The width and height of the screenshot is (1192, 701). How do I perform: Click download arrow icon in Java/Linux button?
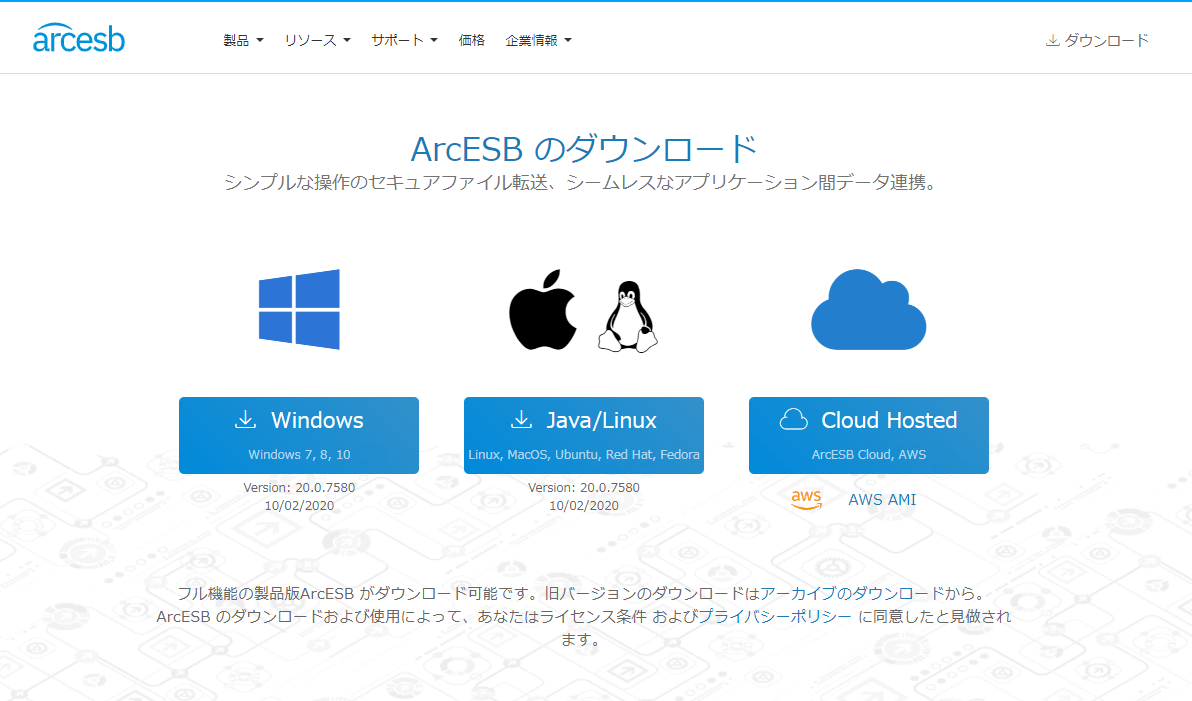point(522,420)
